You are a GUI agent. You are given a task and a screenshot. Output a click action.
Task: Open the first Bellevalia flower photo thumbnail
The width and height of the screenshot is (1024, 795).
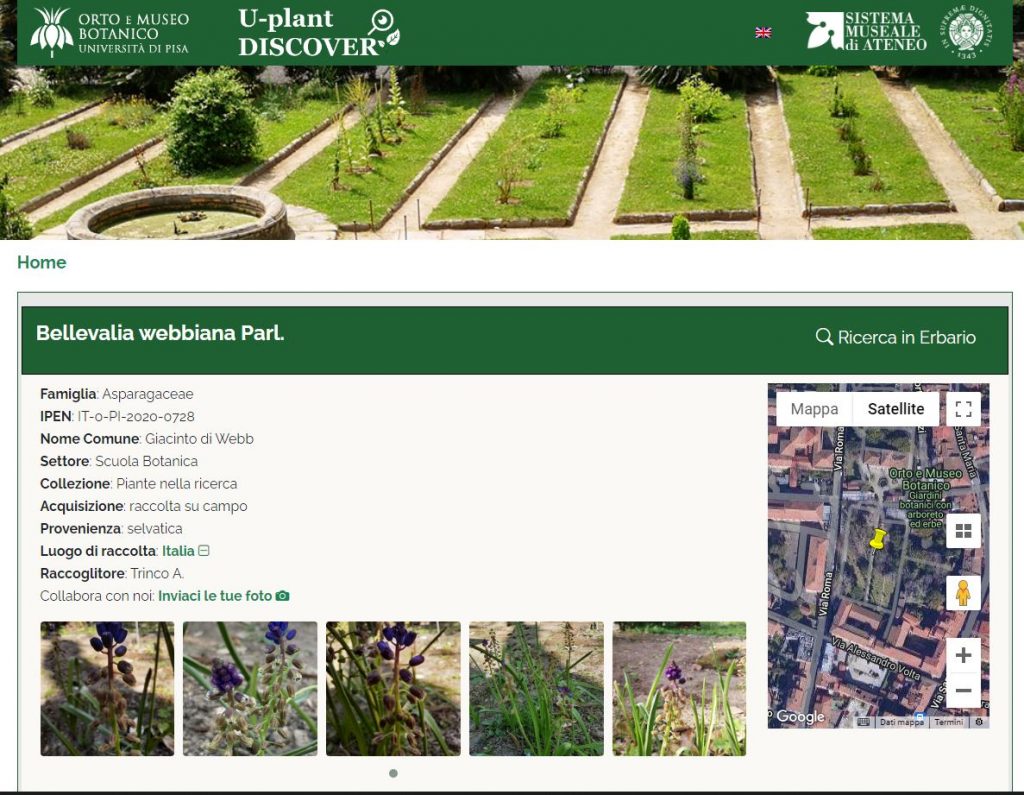pos(107,689)
